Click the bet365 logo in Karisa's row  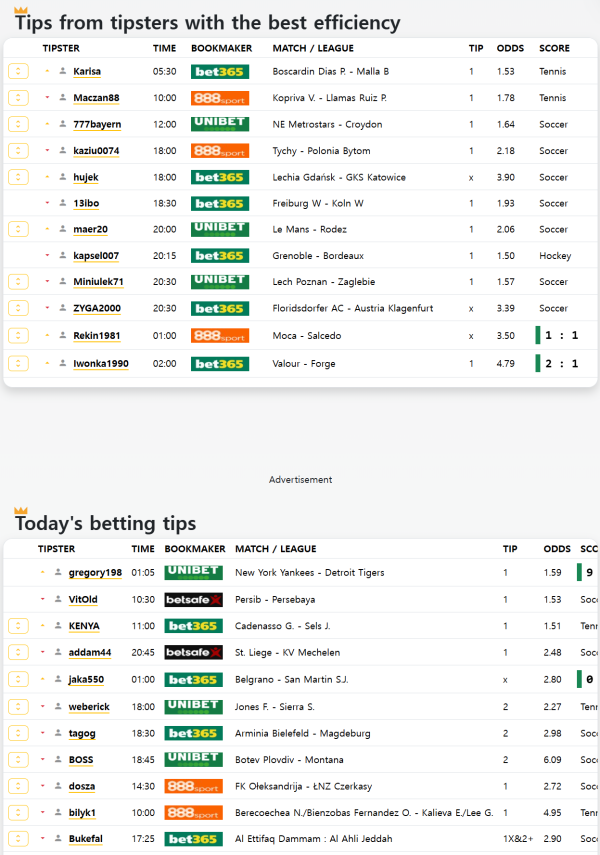click(219, 72)
